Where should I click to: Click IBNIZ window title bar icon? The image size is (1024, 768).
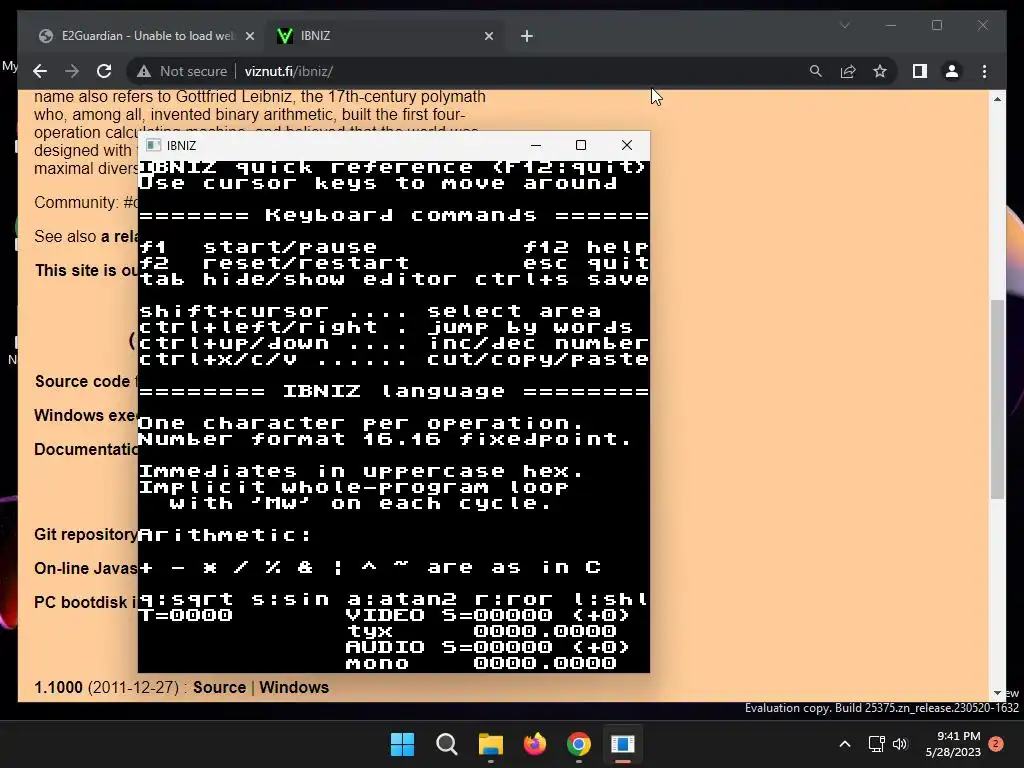[153, 145]
